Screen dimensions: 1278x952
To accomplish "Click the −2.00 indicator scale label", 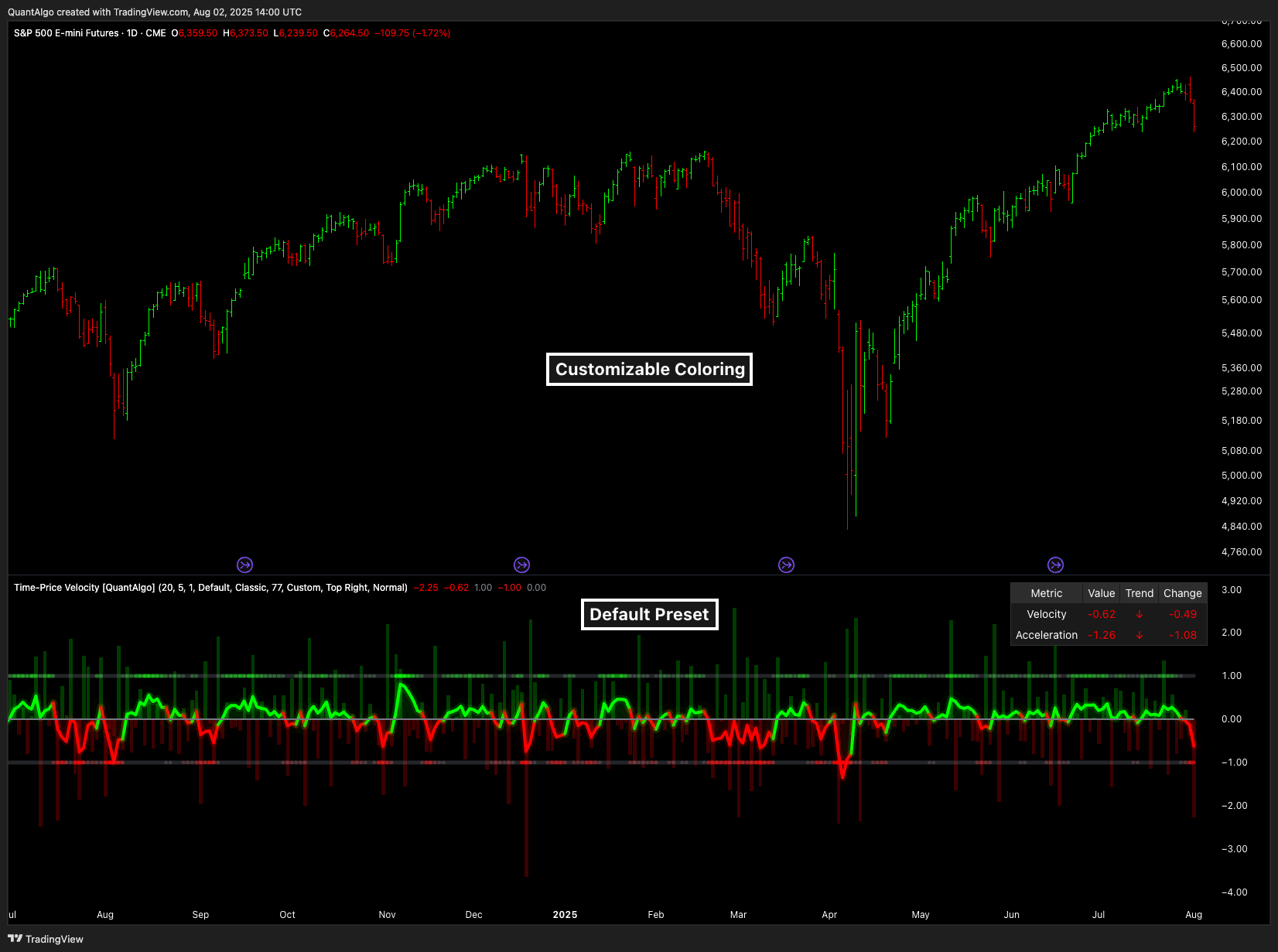I will tap(1234, 806).
